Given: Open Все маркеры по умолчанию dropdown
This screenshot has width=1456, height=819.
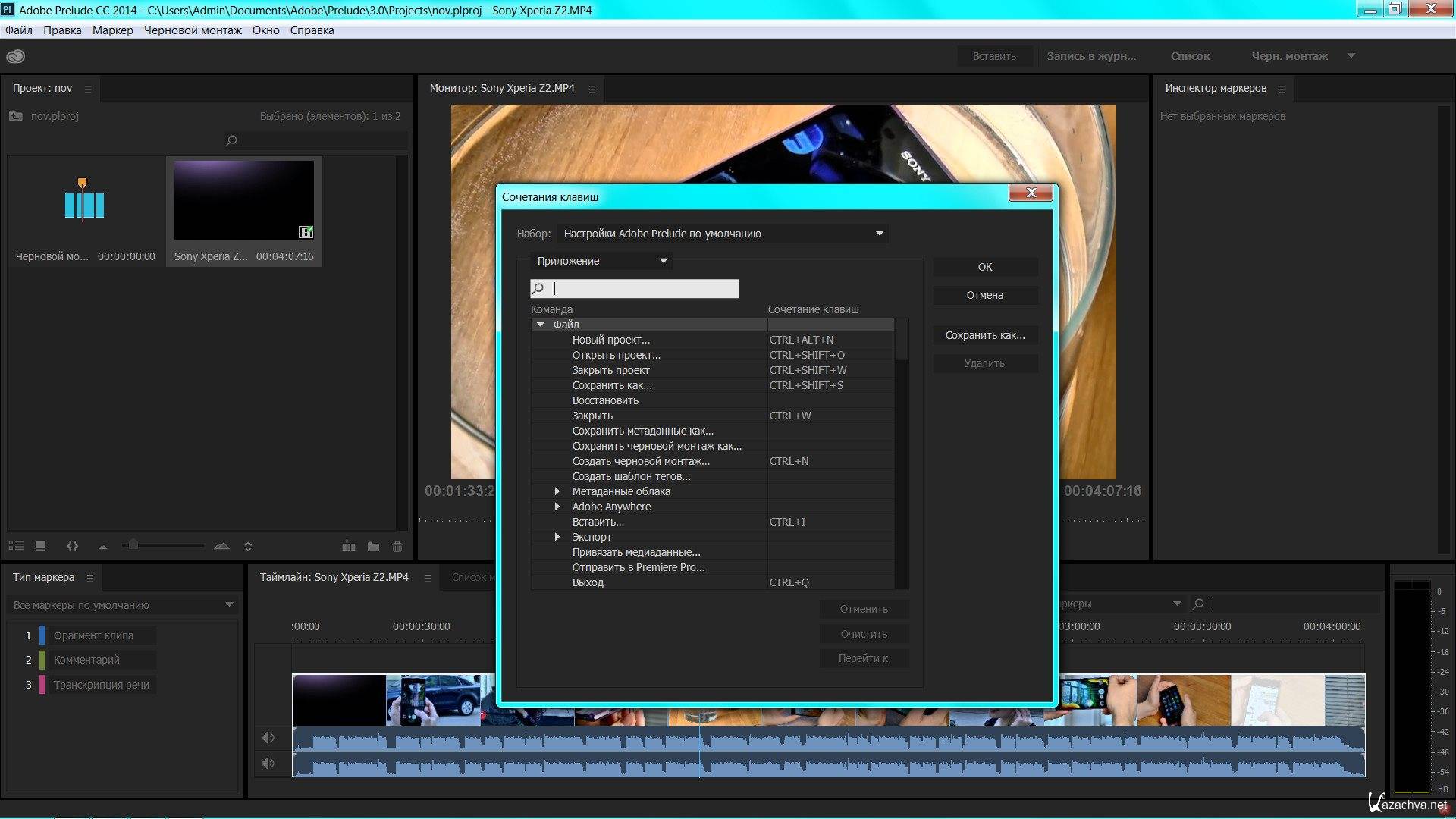Looking at the screenshot, I should 123,605.
